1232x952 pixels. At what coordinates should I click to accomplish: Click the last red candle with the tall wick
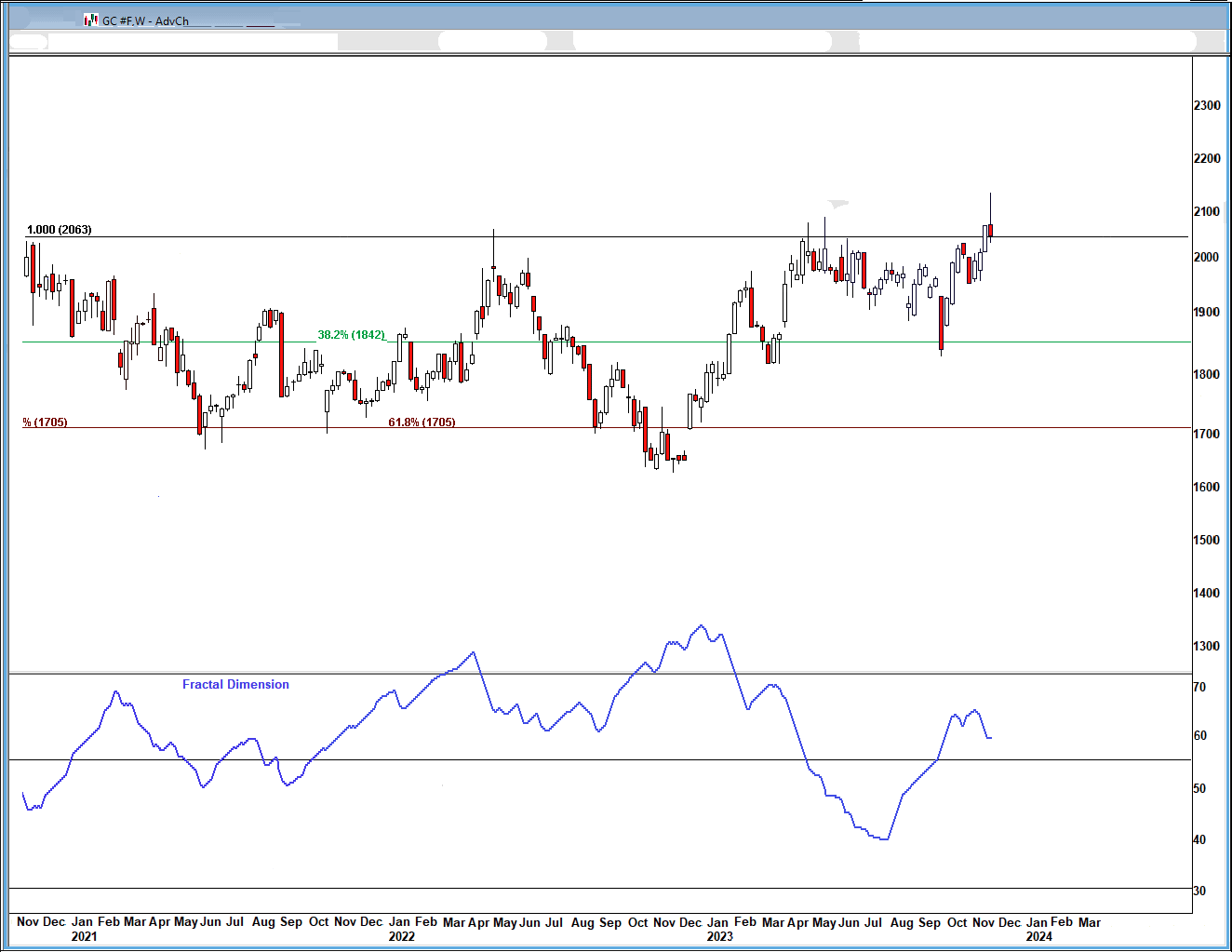pos(991,230)
